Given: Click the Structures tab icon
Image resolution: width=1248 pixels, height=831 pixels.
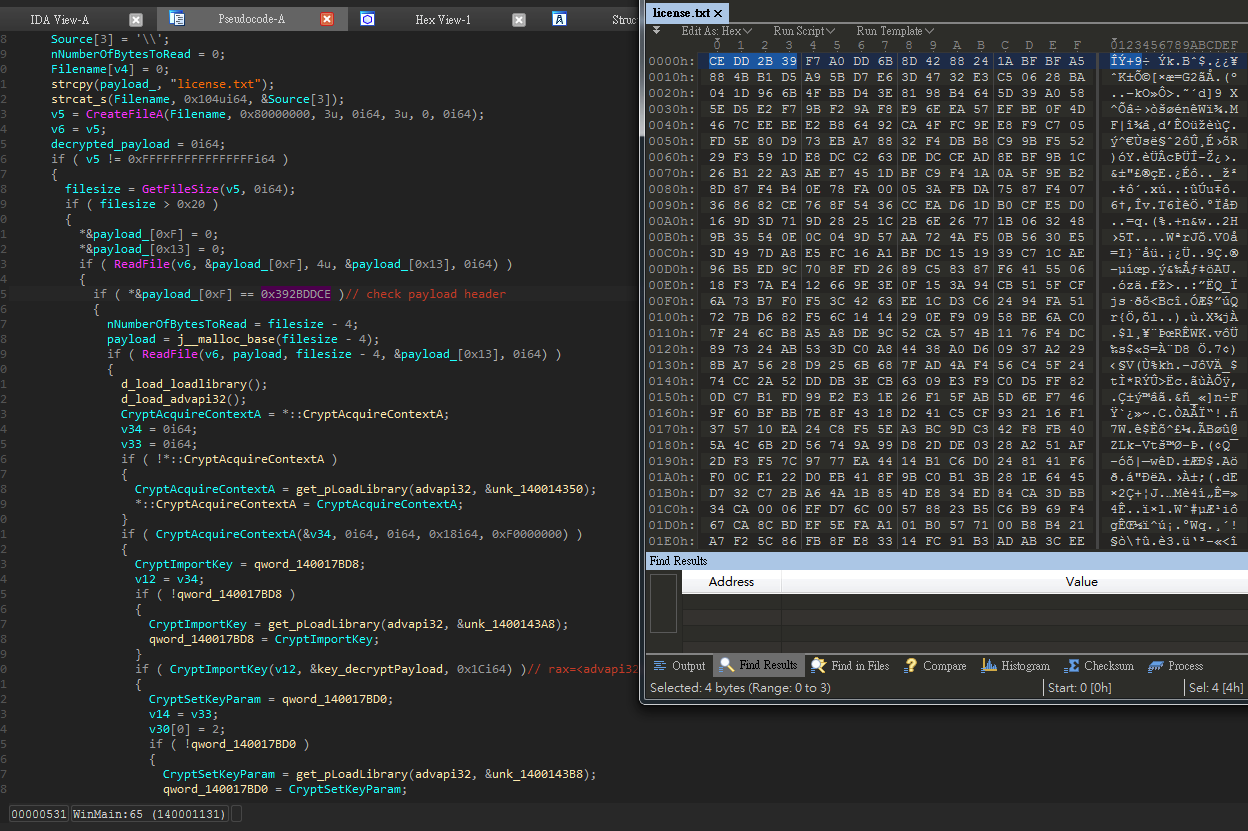Looking at the screenshot, I should (x=560, y=19).
